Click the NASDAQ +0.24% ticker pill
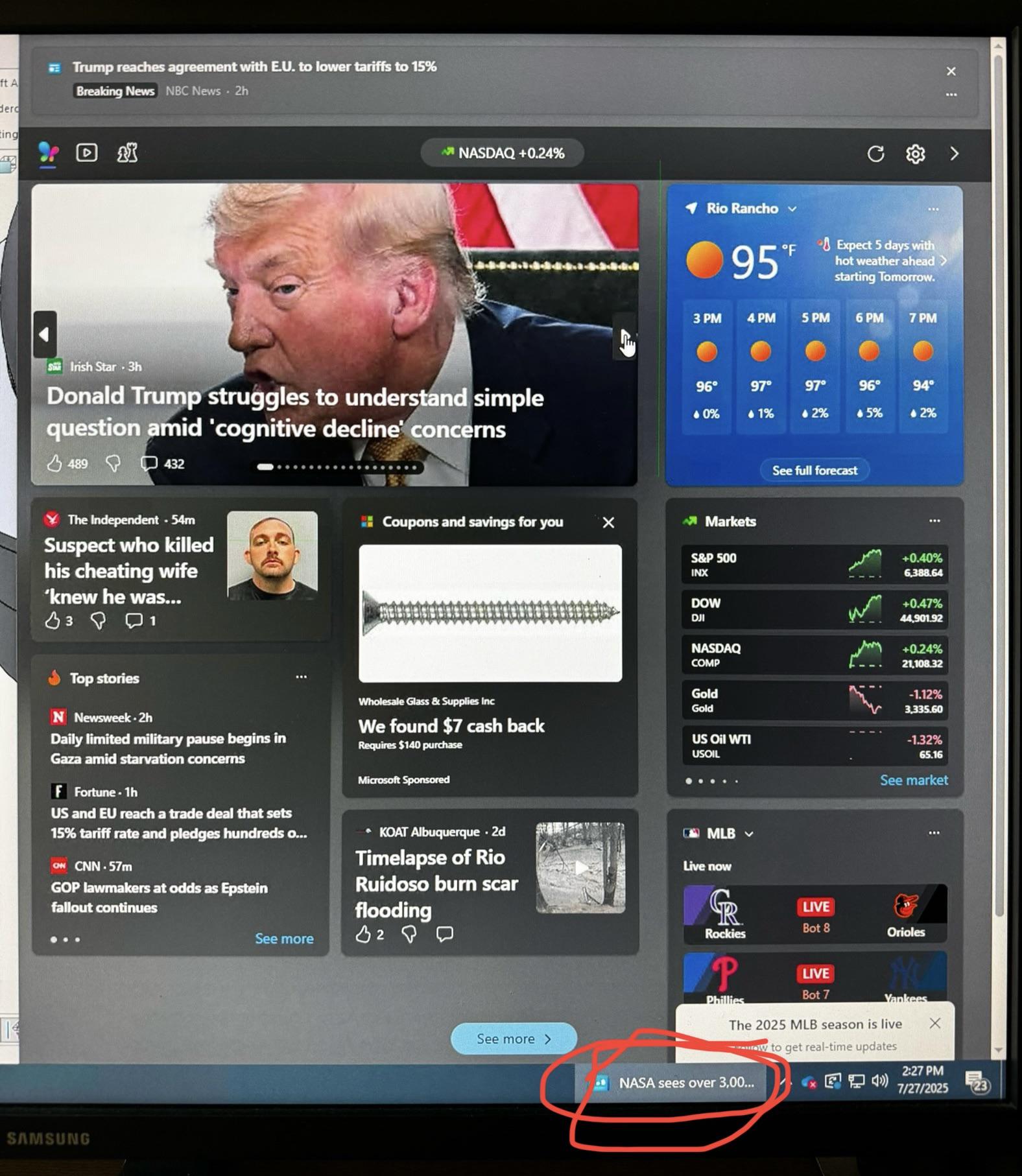 pos(502,153)
